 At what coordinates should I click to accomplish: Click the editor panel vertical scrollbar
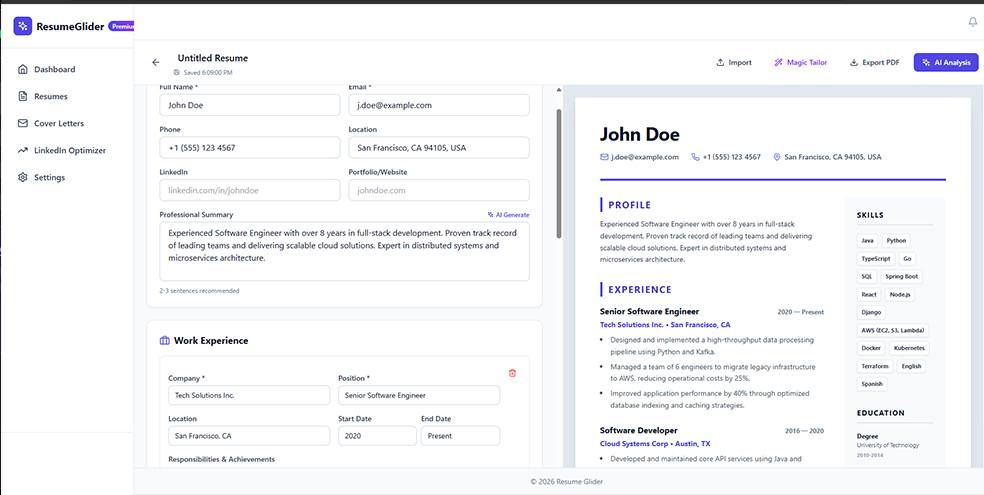(559, 170)
